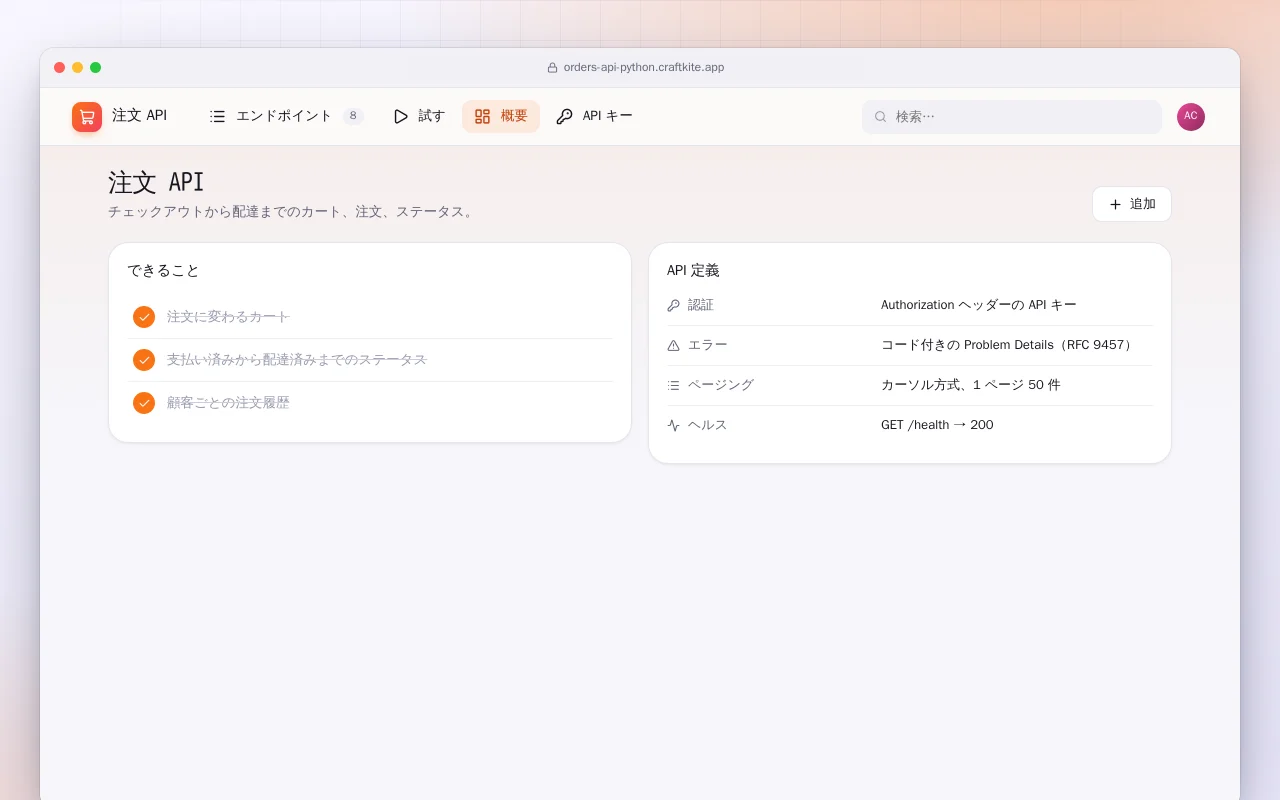Viewport: 1280px width, 800px height.
Task: Uncheck 支払い済みから配達済みまでのステータス item
Action: [x=144, y=360]
